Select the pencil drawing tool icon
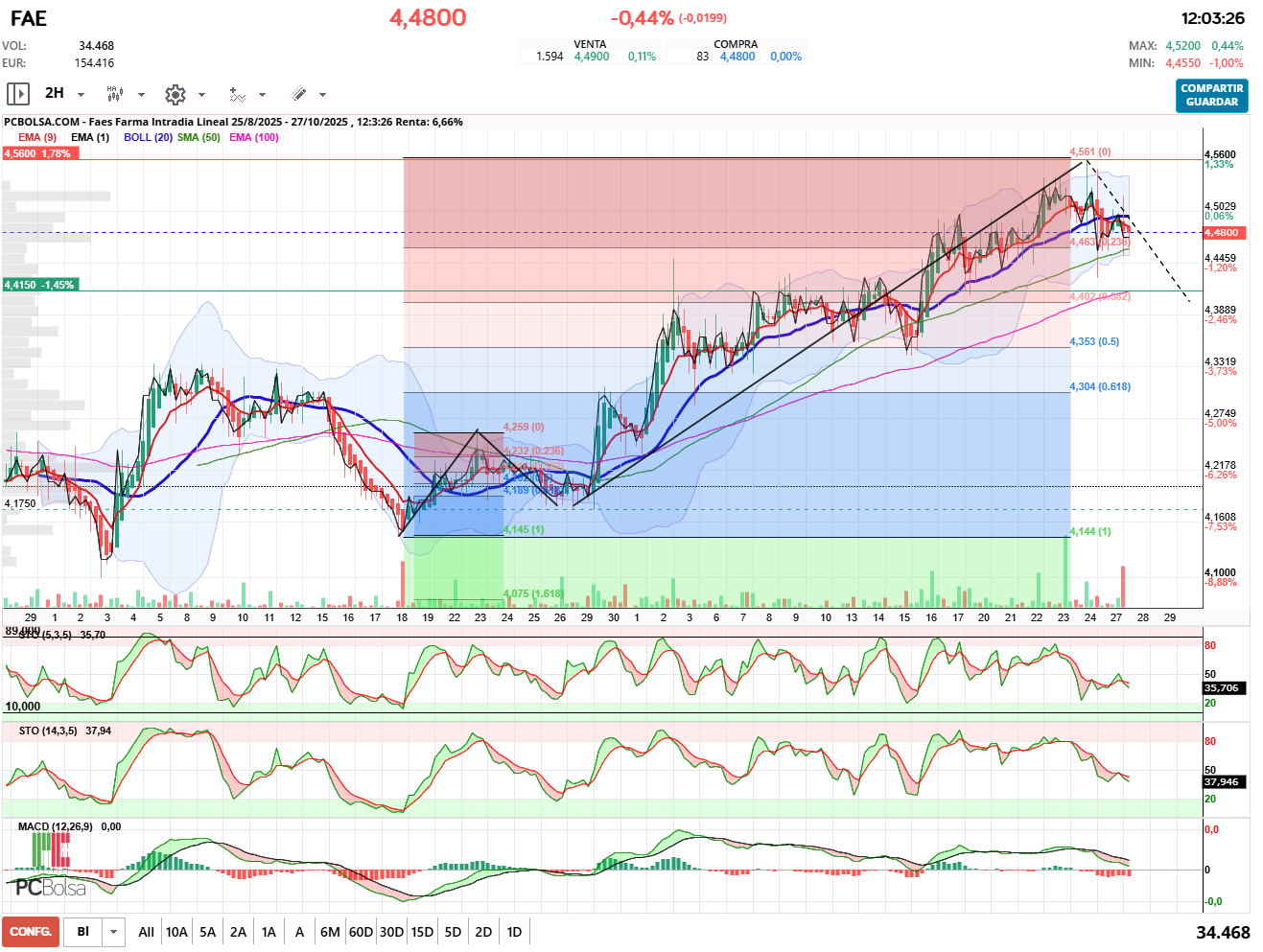Viewport: 1263px width, 952px height. [298, 94]
